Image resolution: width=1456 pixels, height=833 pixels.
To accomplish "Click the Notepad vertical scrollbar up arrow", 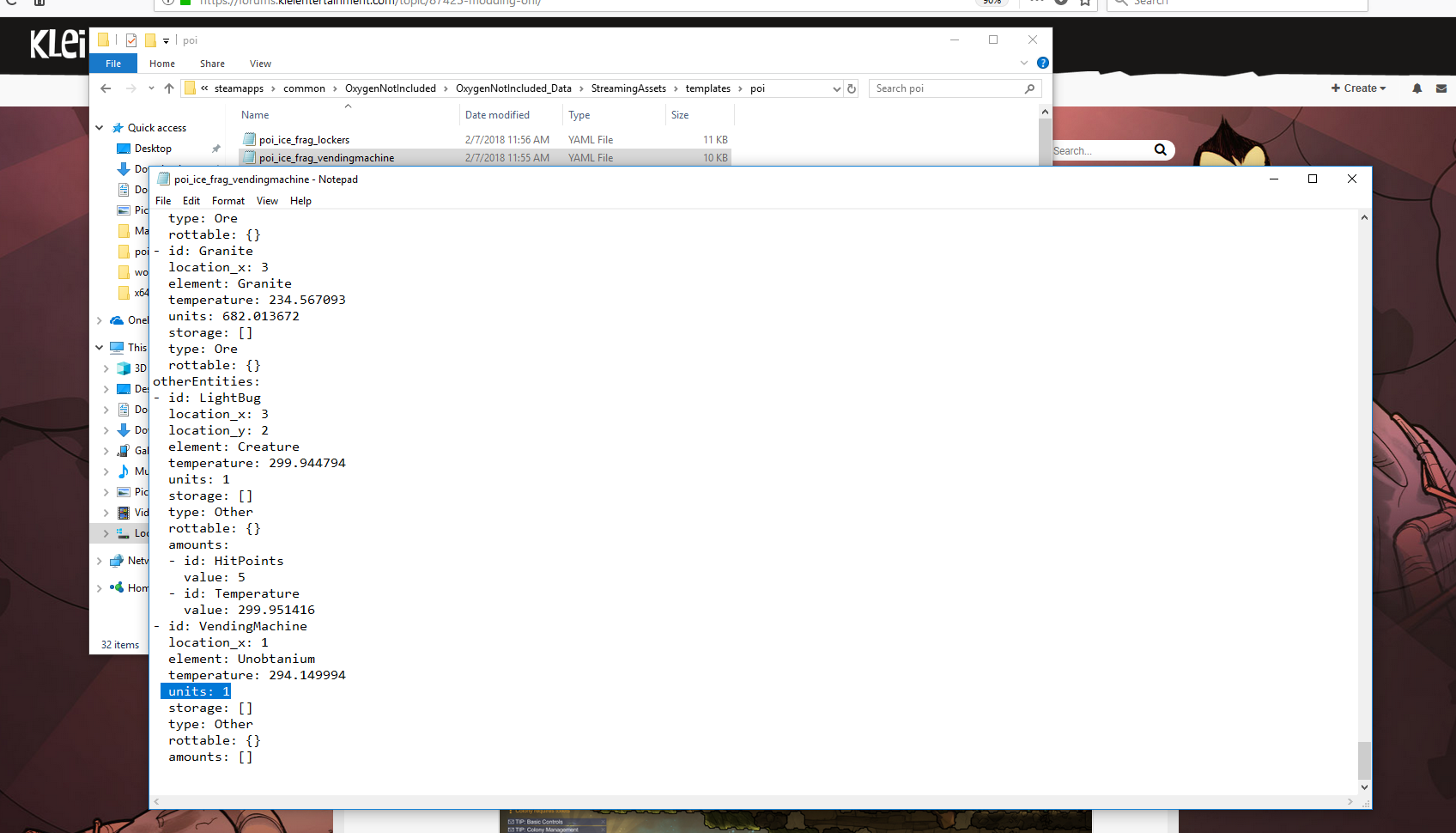I will [1364, 218].
